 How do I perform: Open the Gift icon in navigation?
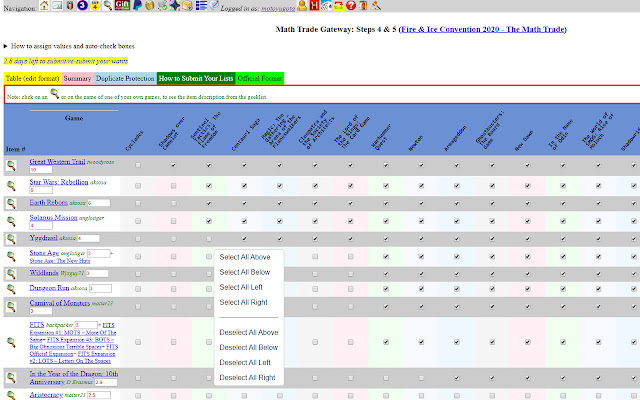click(x=122, y=5)
